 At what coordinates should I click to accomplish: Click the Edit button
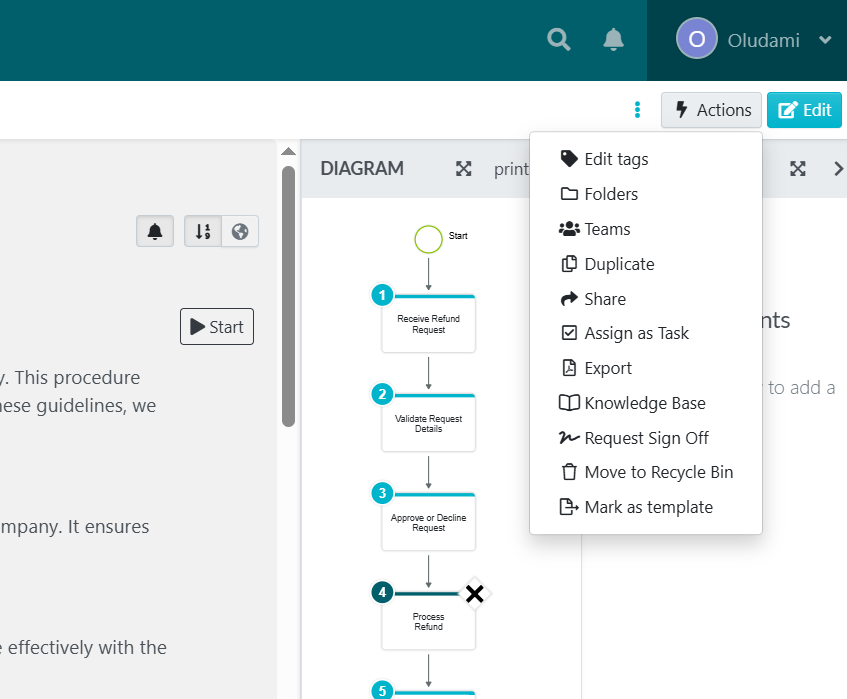[x=804, y=110]
